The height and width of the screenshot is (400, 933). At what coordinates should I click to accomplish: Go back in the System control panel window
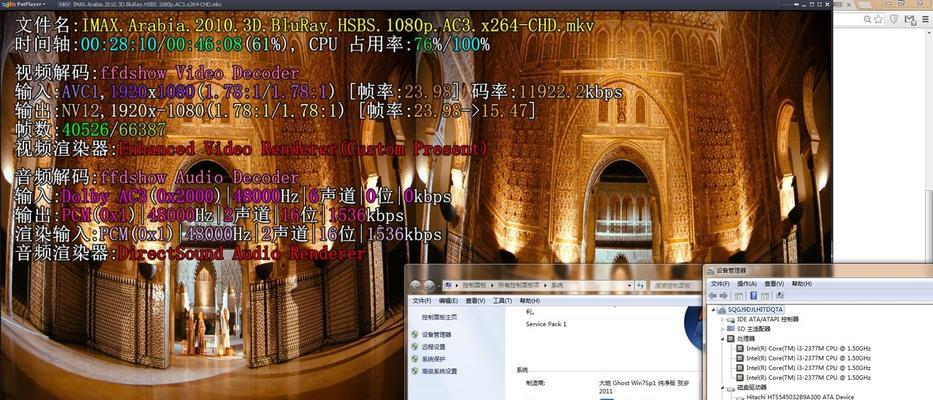415,286
